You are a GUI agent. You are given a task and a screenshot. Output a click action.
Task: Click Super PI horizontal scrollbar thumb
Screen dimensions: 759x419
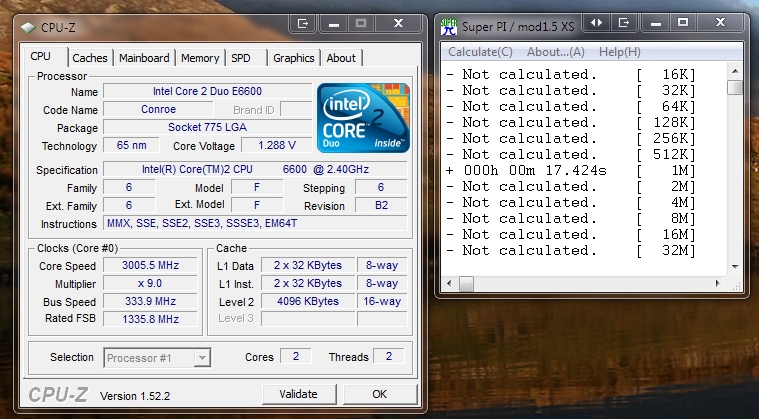tap(466, 284)
